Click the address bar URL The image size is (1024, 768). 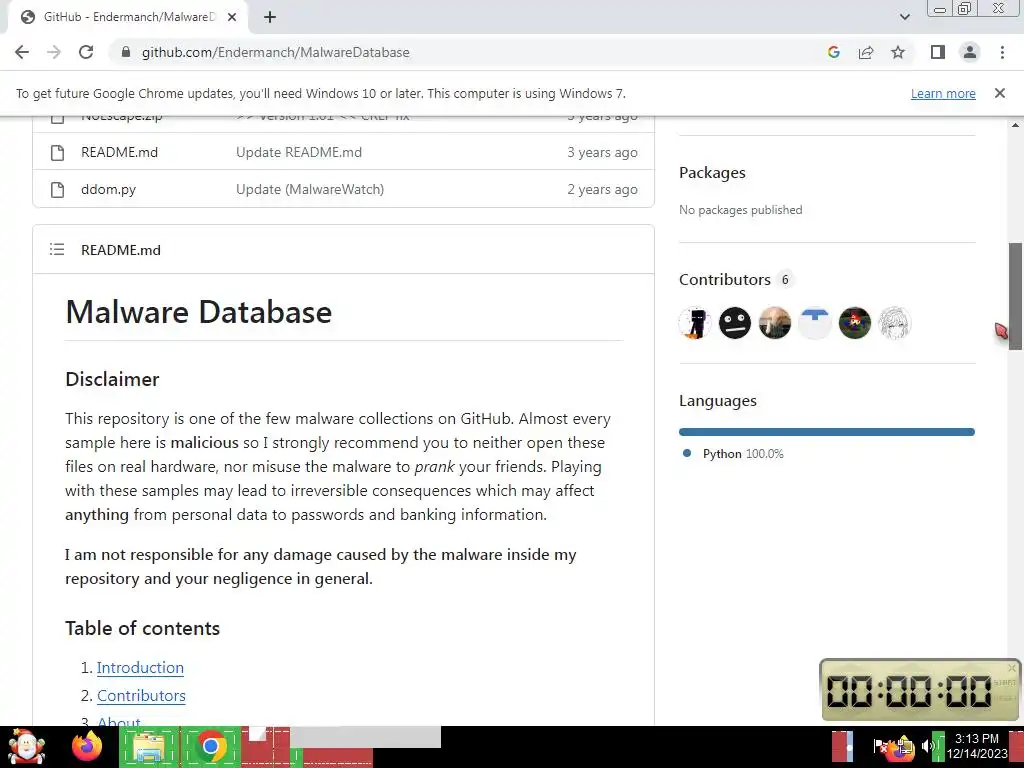click(x=276, y=52)
